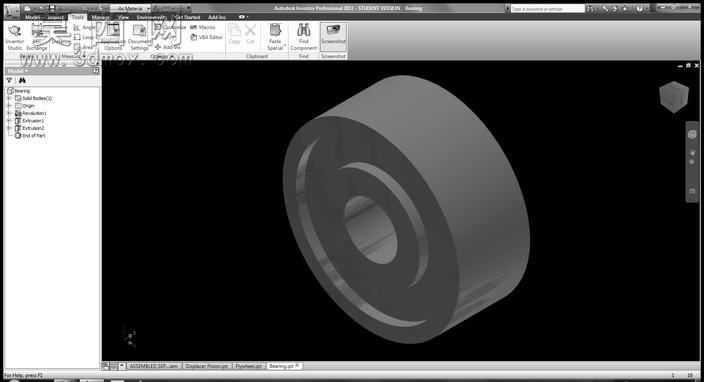The image size is (704, 382).
Task: Open the Add-Ins ribbon tab
Action: point(217,17)
